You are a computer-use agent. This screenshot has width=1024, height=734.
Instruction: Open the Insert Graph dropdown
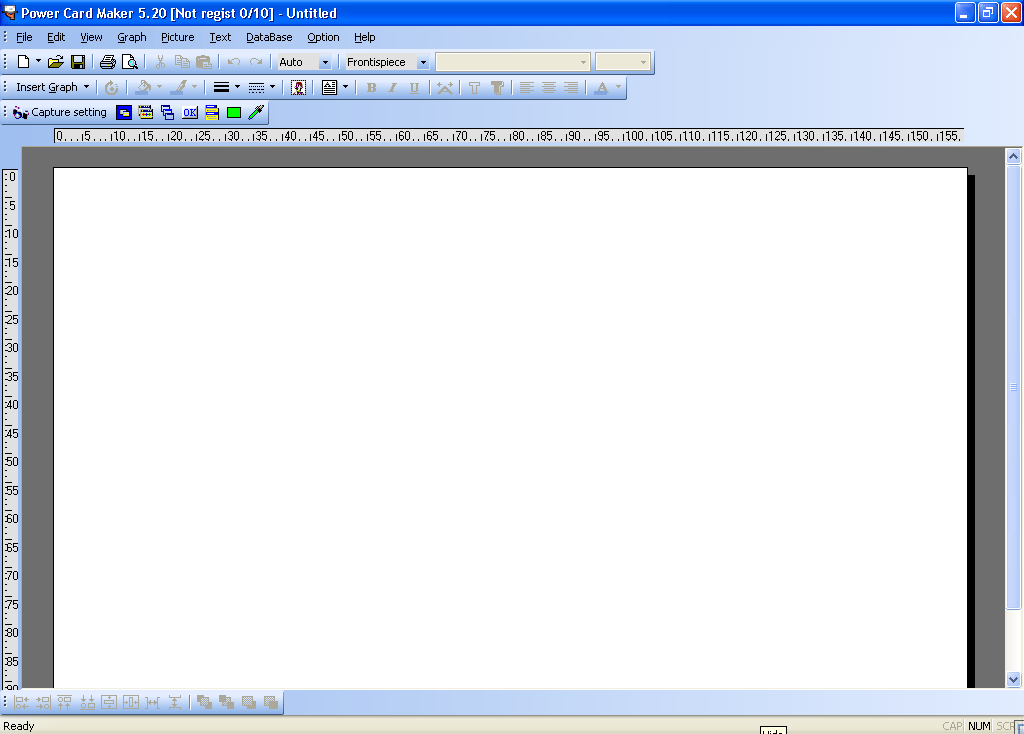52,87
